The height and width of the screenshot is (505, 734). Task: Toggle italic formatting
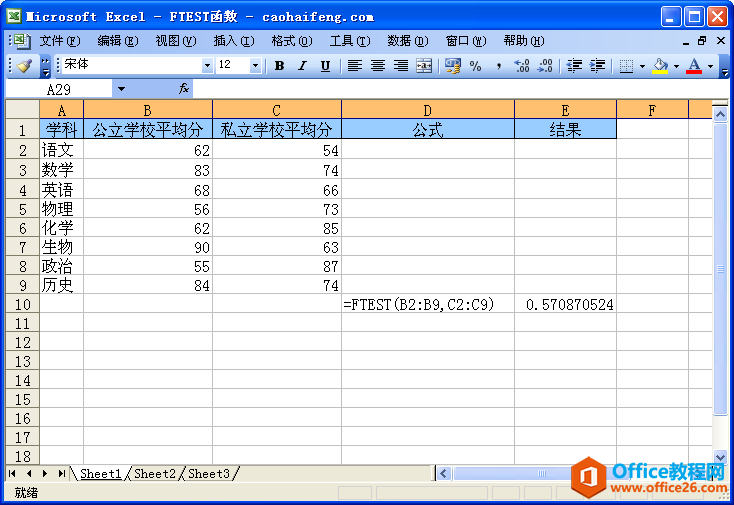[302, 66]
